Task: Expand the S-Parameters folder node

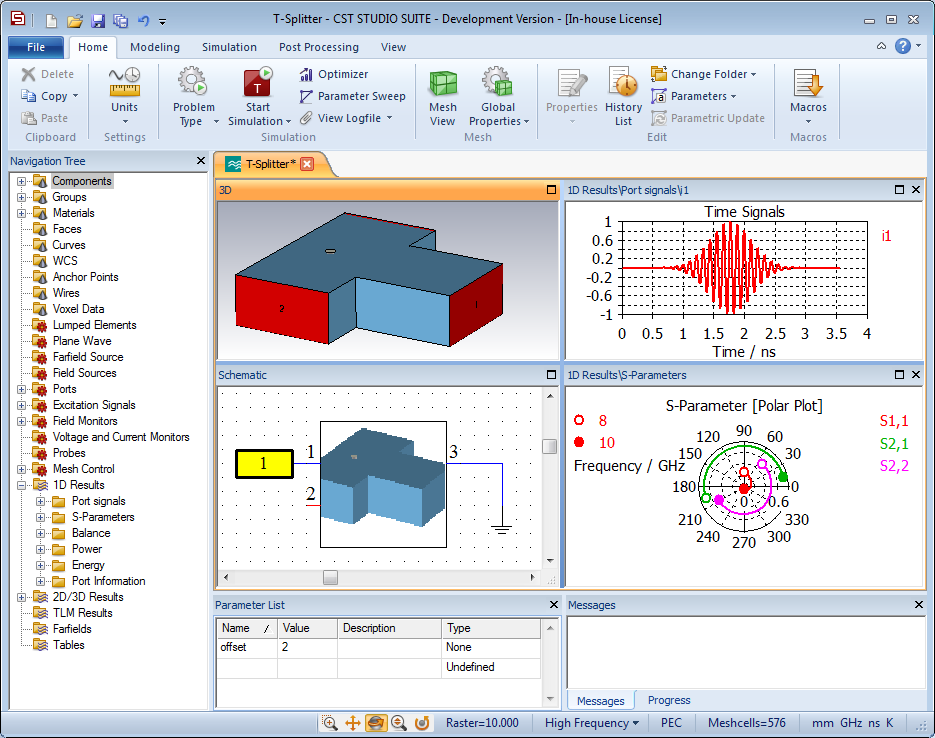Action: (x=41, y=517)
